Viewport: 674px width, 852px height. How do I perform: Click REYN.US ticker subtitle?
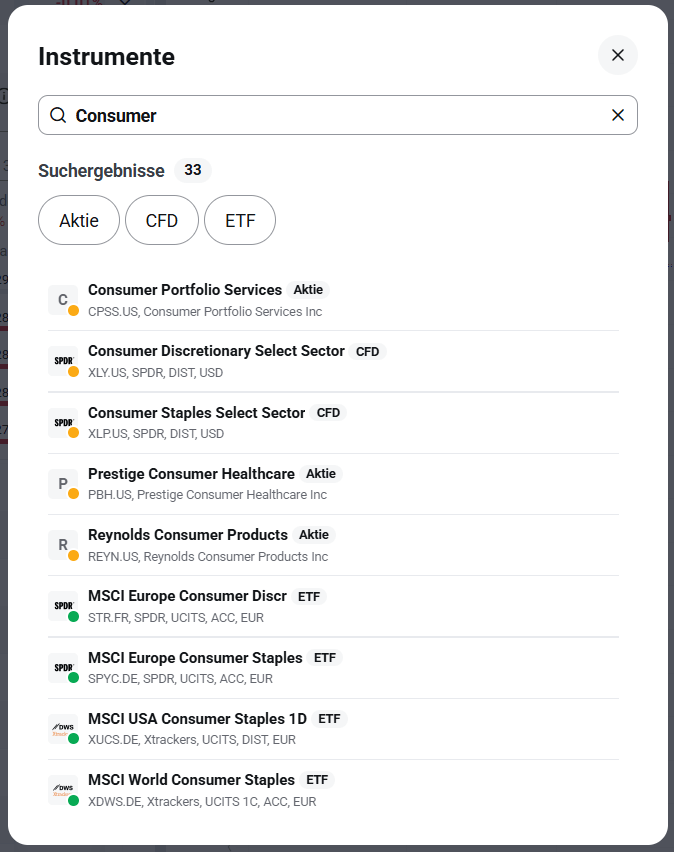(208, 556)
